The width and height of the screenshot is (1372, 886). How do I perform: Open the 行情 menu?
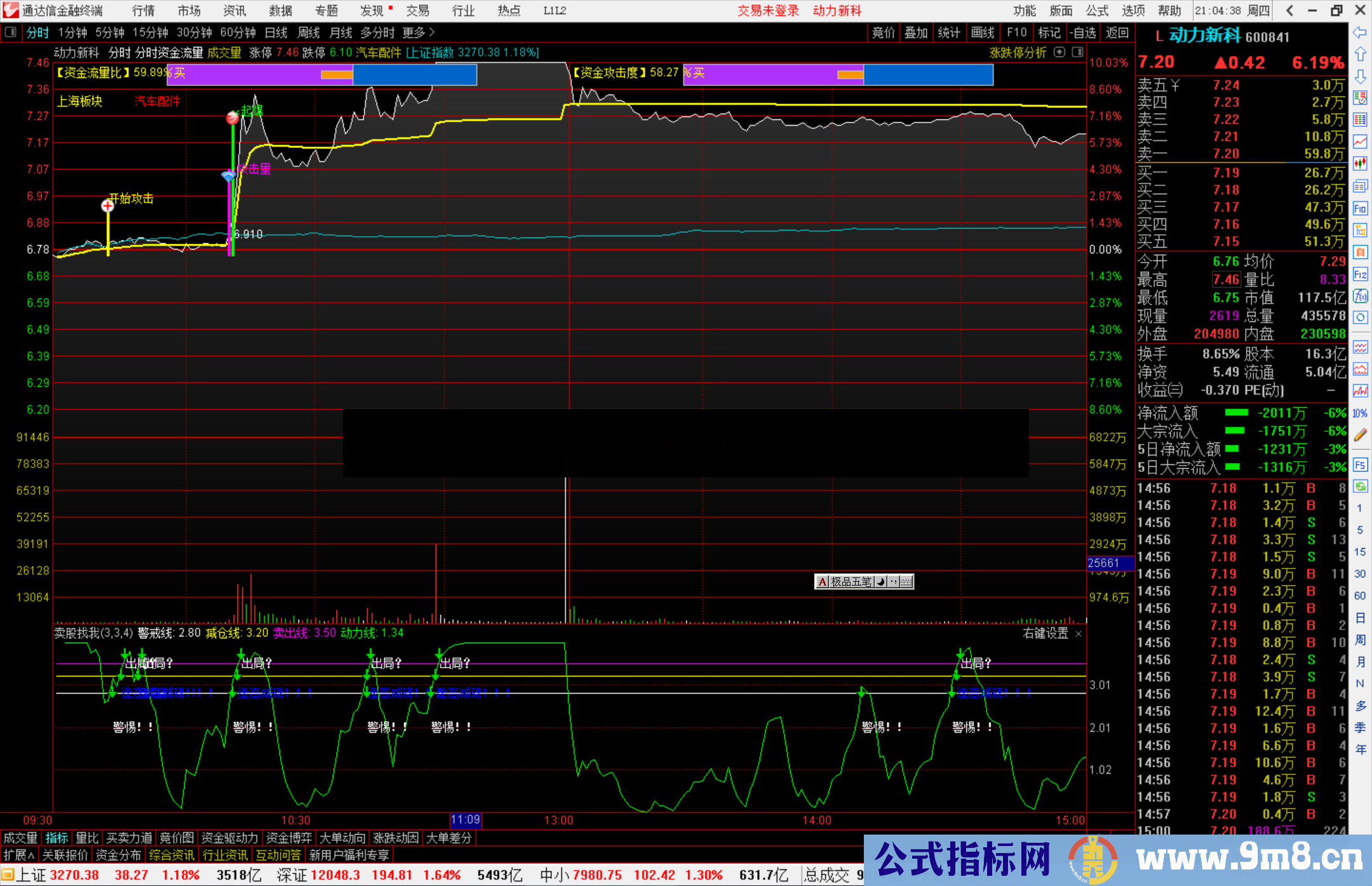coord(143,11)
